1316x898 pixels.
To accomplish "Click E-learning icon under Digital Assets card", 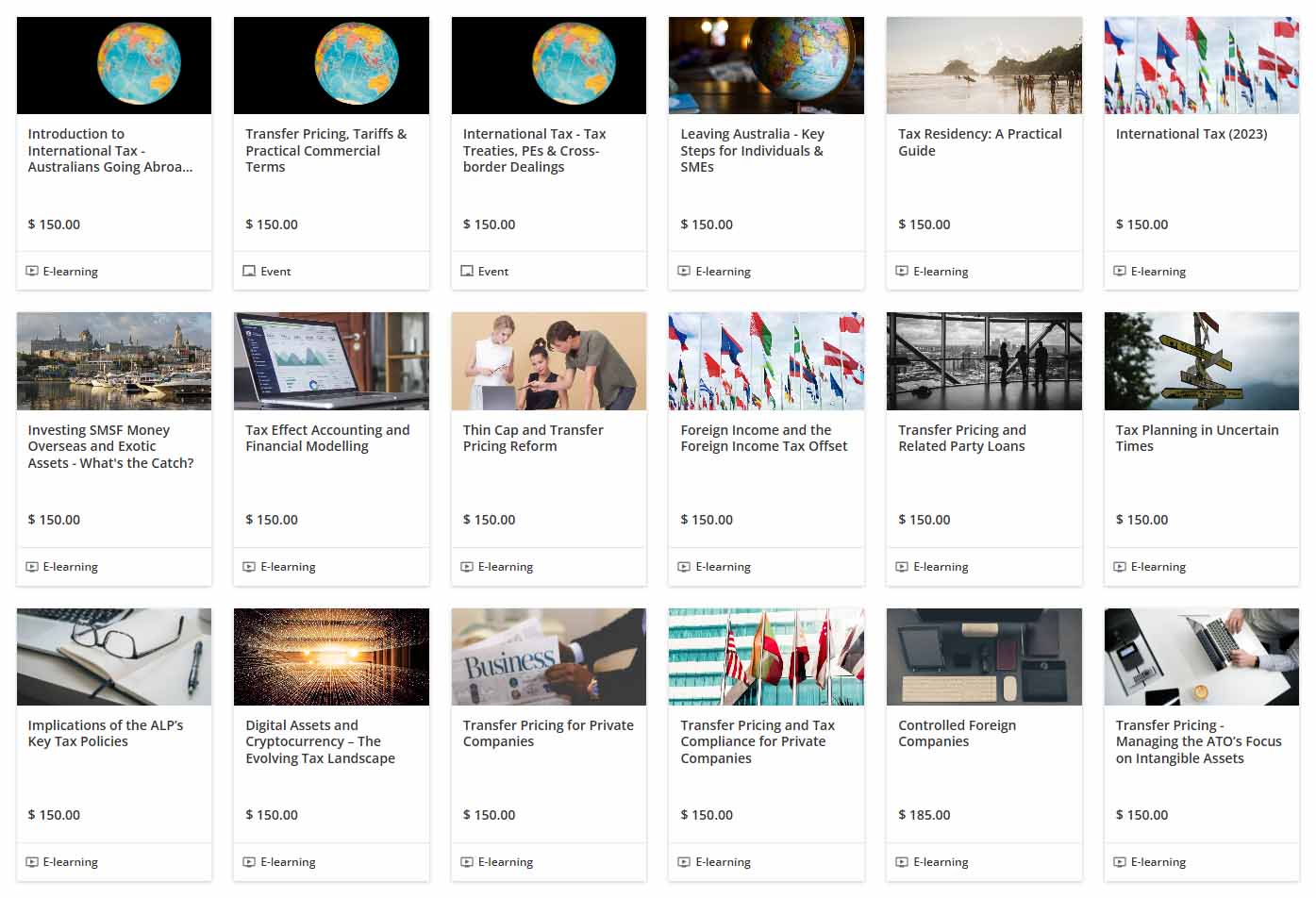I will tap(249, 862).
